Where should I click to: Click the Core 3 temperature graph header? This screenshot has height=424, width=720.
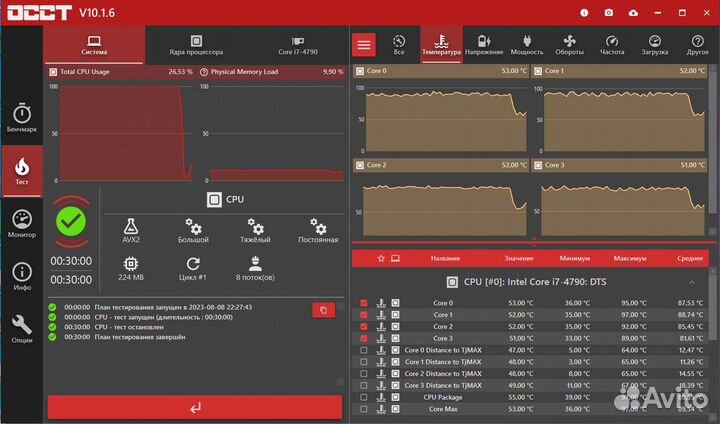point(619,165)
